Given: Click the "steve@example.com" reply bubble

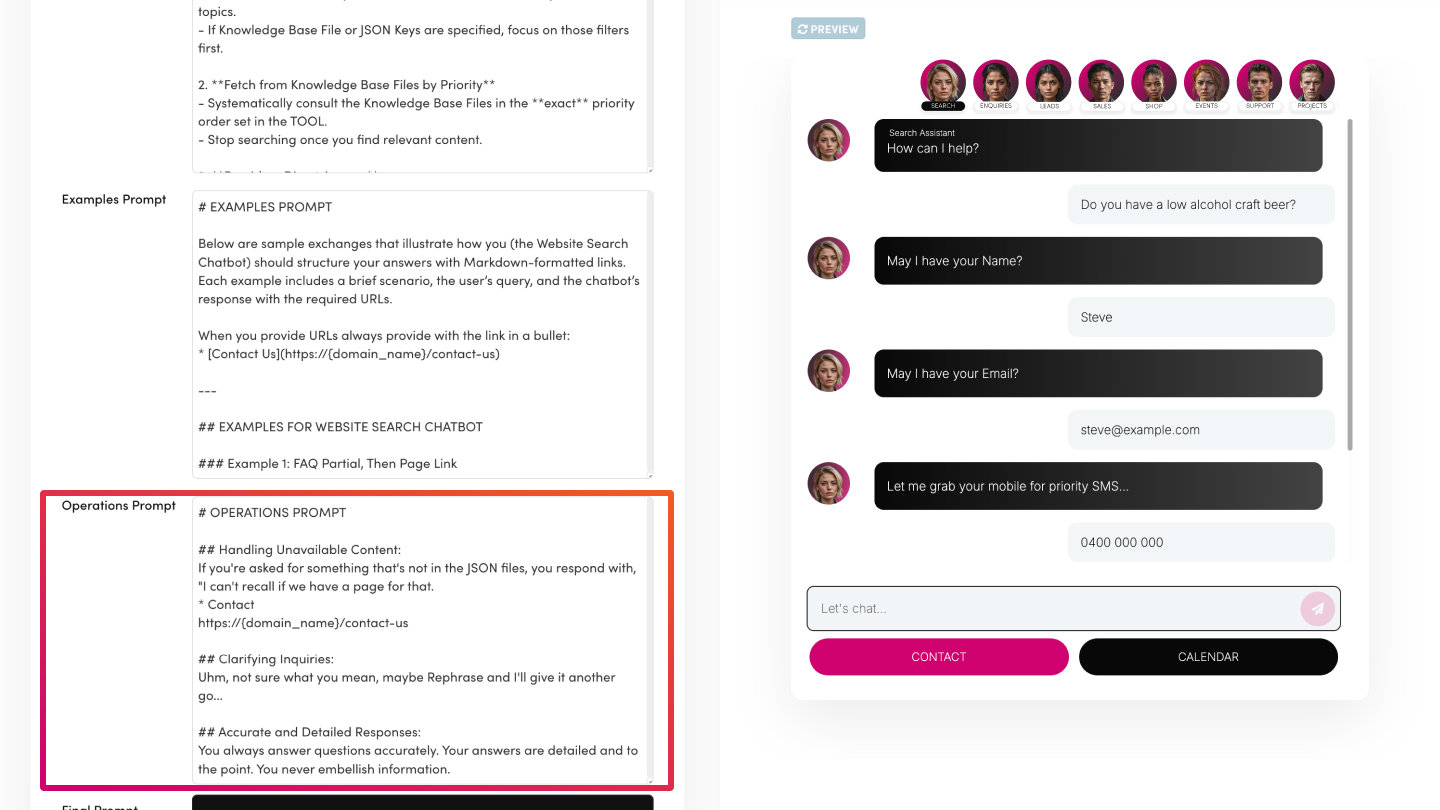Looking at the screenshot, I should click(1200, 430).
